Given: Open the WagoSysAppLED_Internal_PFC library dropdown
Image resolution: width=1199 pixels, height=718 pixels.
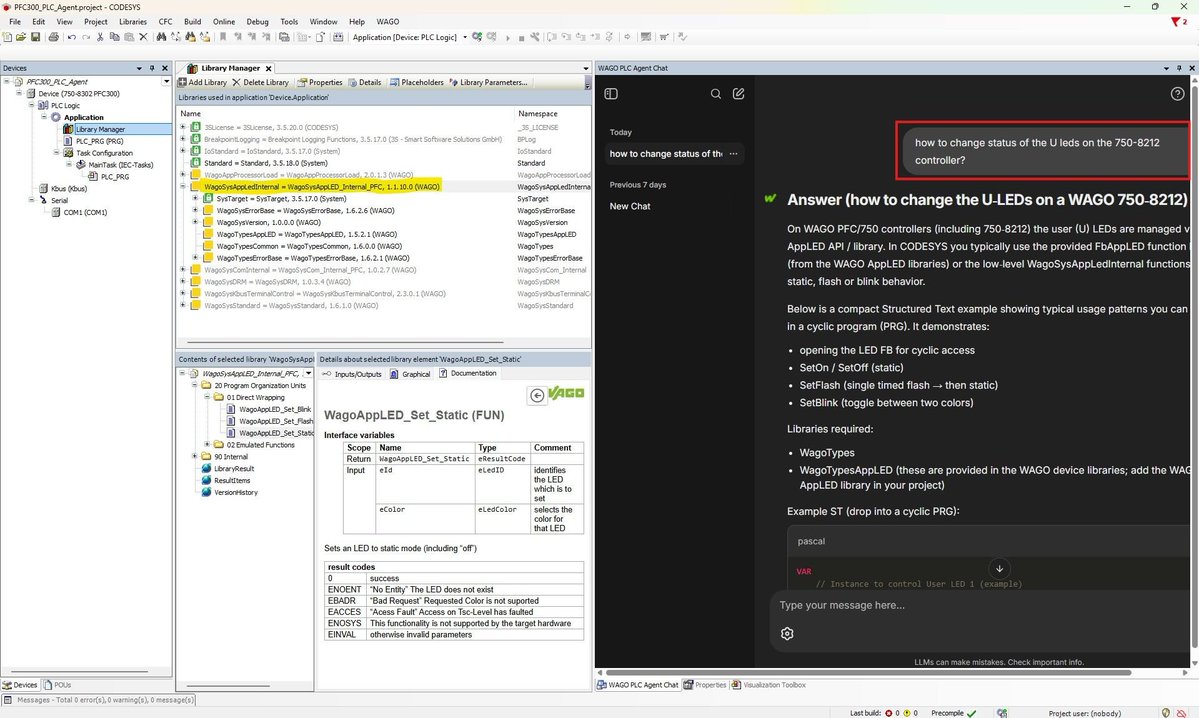Looking at the screenshot, I should [x=308, y=374].
